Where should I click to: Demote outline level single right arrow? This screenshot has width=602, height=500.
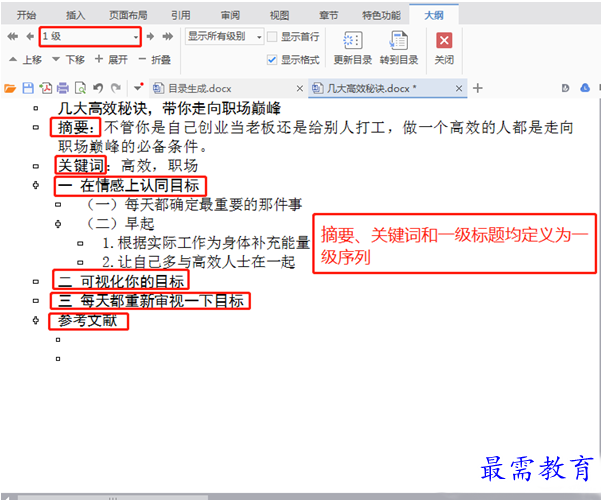tap(150, 36)
